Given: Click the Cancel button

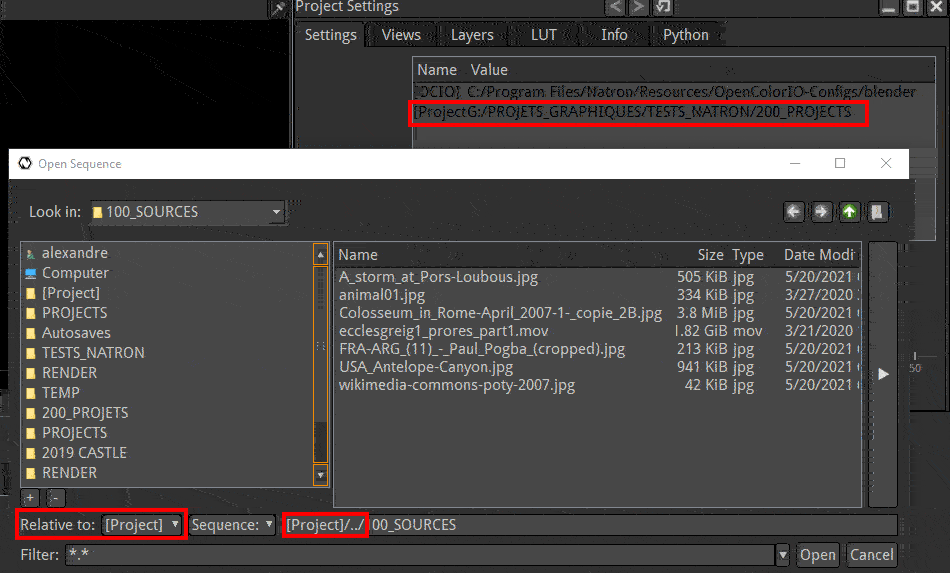Looking at the screenshot, I should click(871, 555).
